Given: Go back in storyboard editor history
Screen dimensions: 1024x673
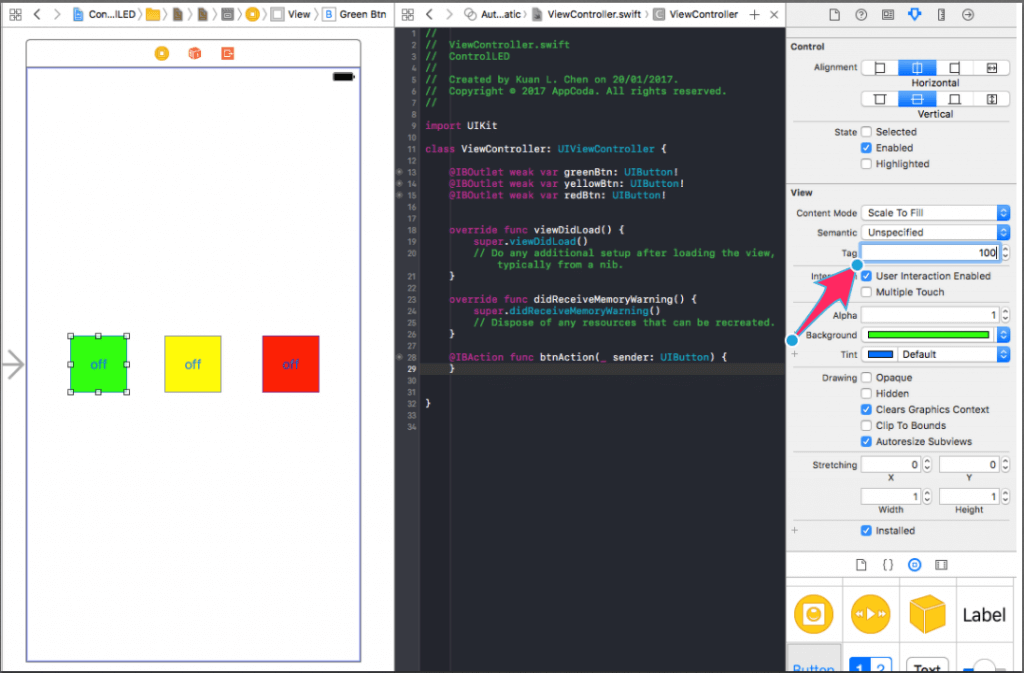Looking at the screenshot, I should click(x=37, y=14).
